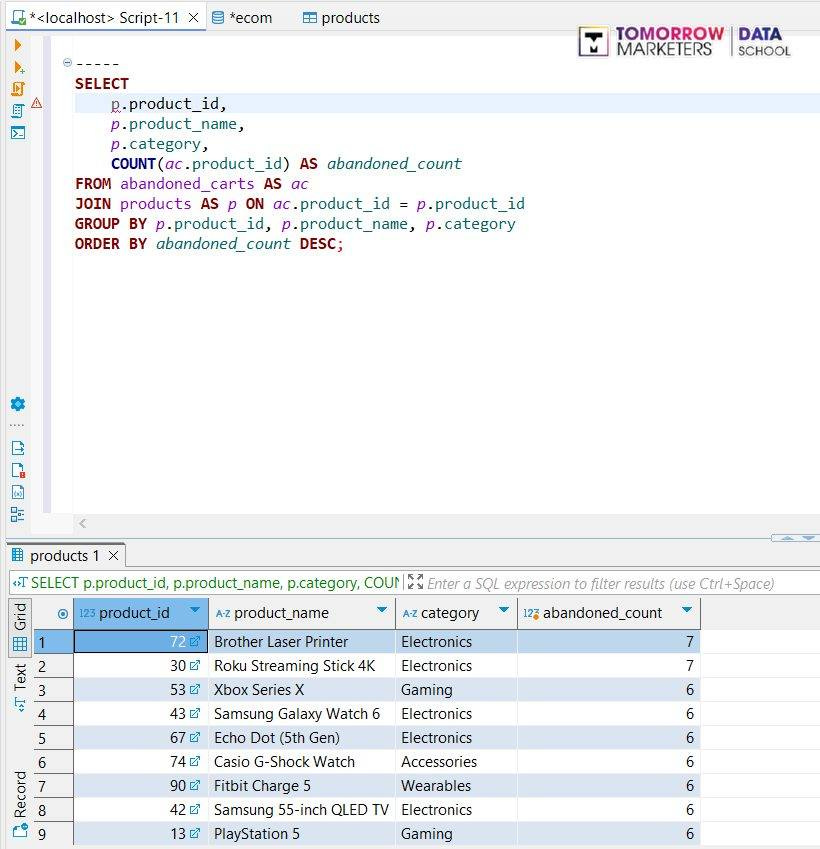
Task: Execute statement in new tab icon
Action: (x=18, y=67)
